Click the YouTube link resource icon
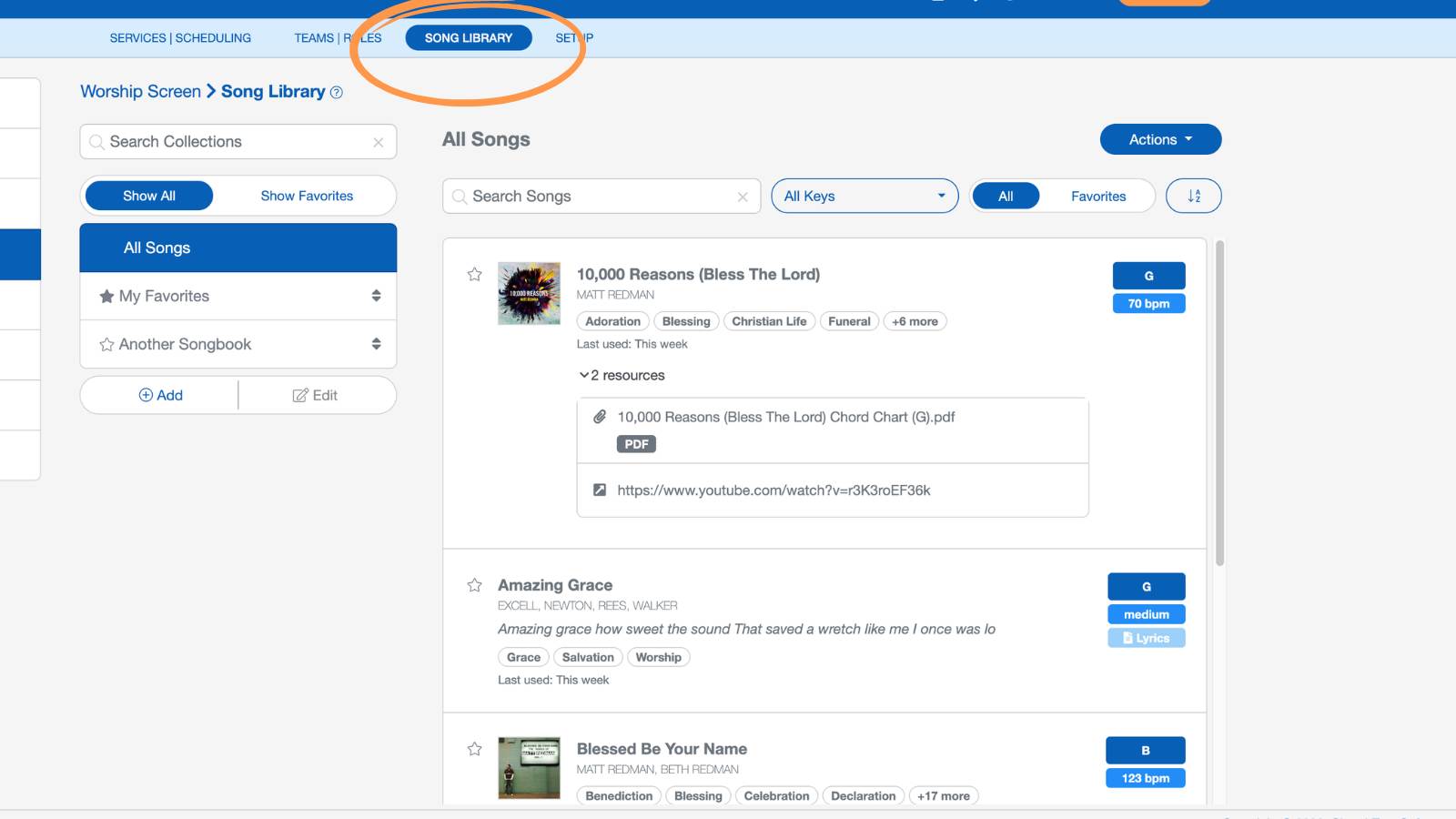 600,490
